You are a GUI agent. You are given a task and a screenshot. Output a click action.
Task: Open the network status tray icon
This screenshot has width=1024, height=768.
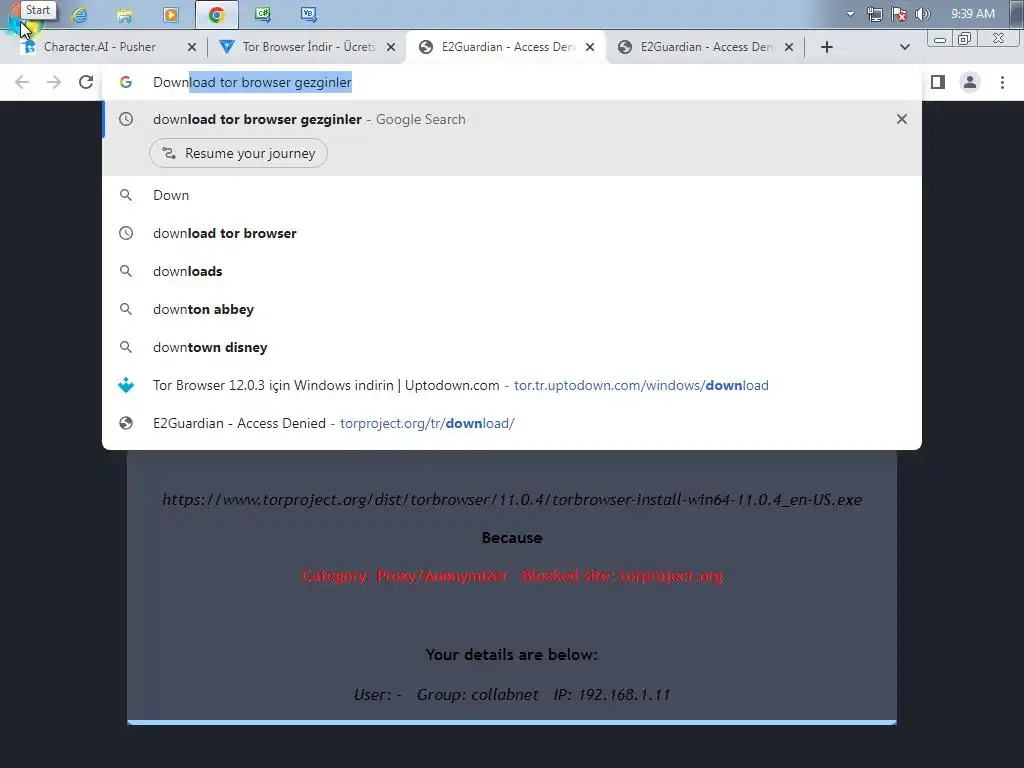[x=874, y=14]
